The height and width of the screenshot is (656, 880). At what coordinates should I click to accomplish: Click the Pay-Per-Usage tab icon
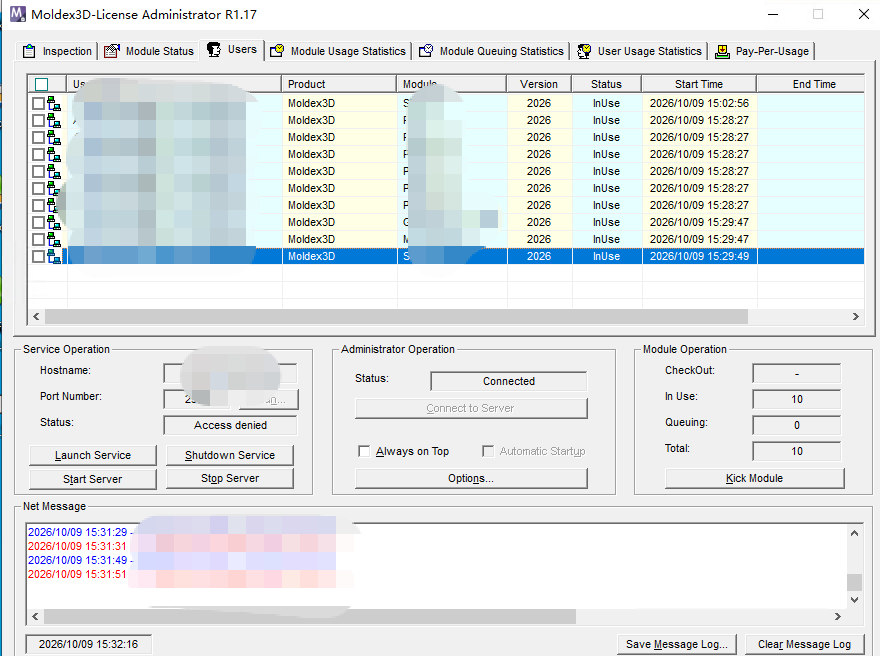[x=722, y=51]
